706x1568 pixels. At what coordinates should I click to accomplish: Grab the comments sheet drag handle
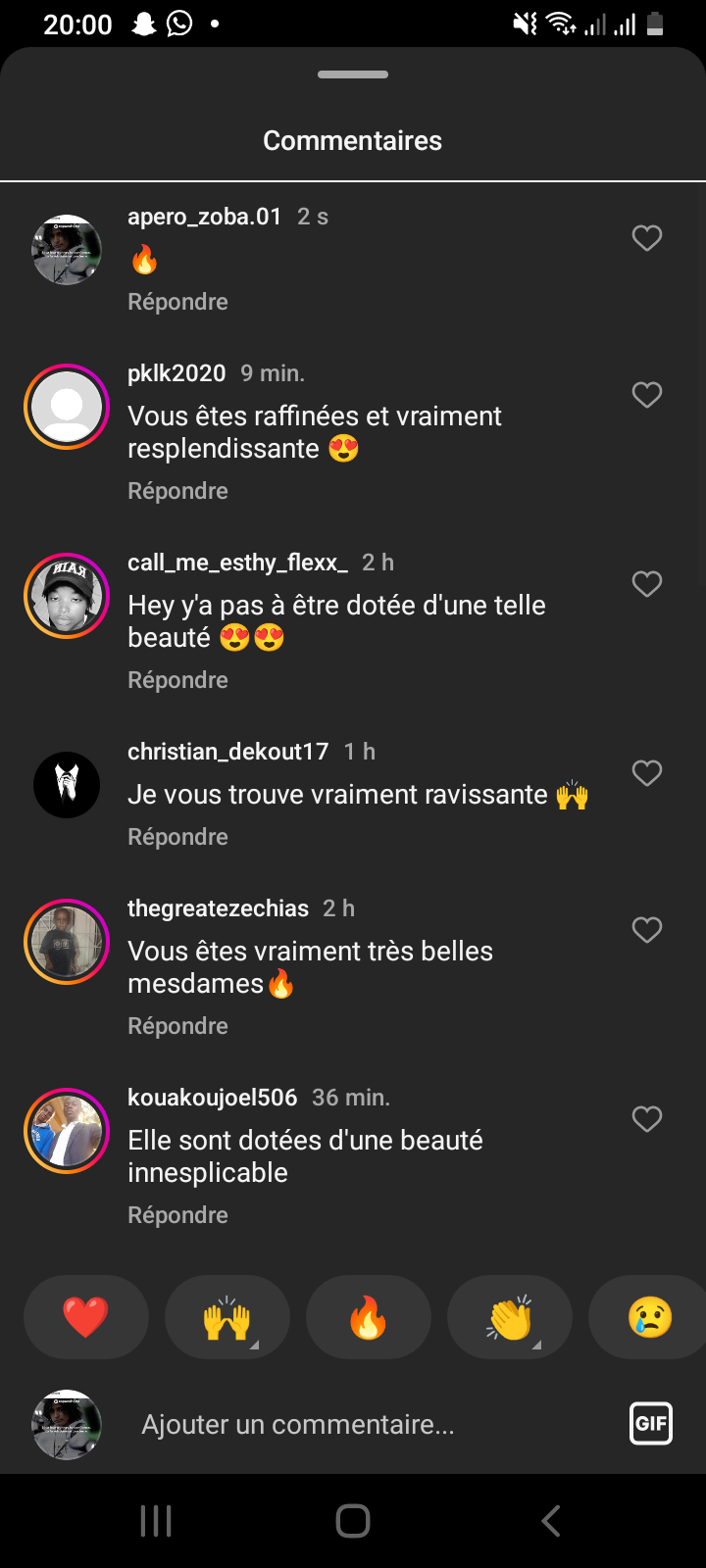pyautogui.click(x=353, y=74)
